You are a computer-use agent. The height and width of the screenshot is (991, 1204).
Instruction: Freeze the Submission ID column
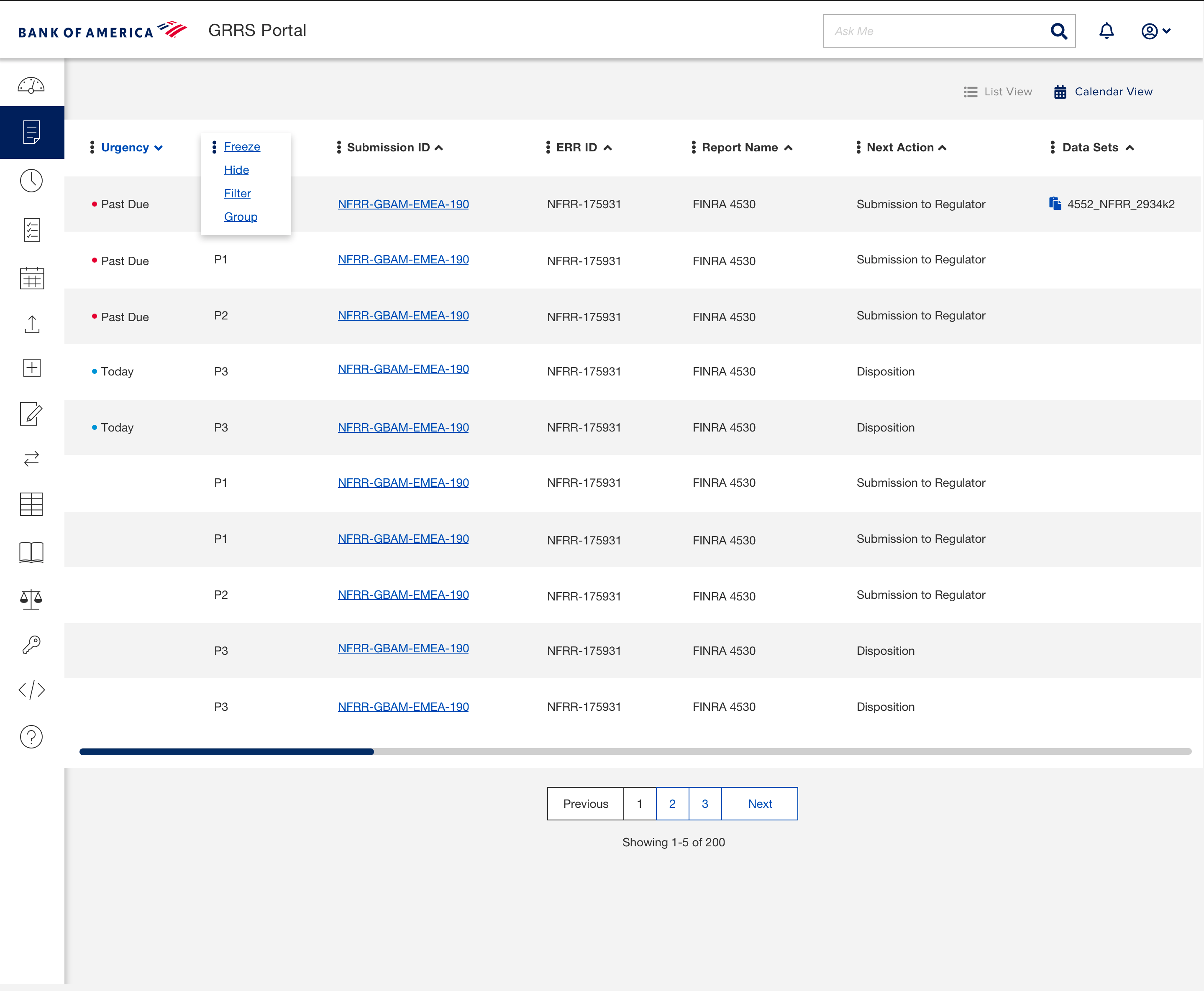click(x=242, y=146)
